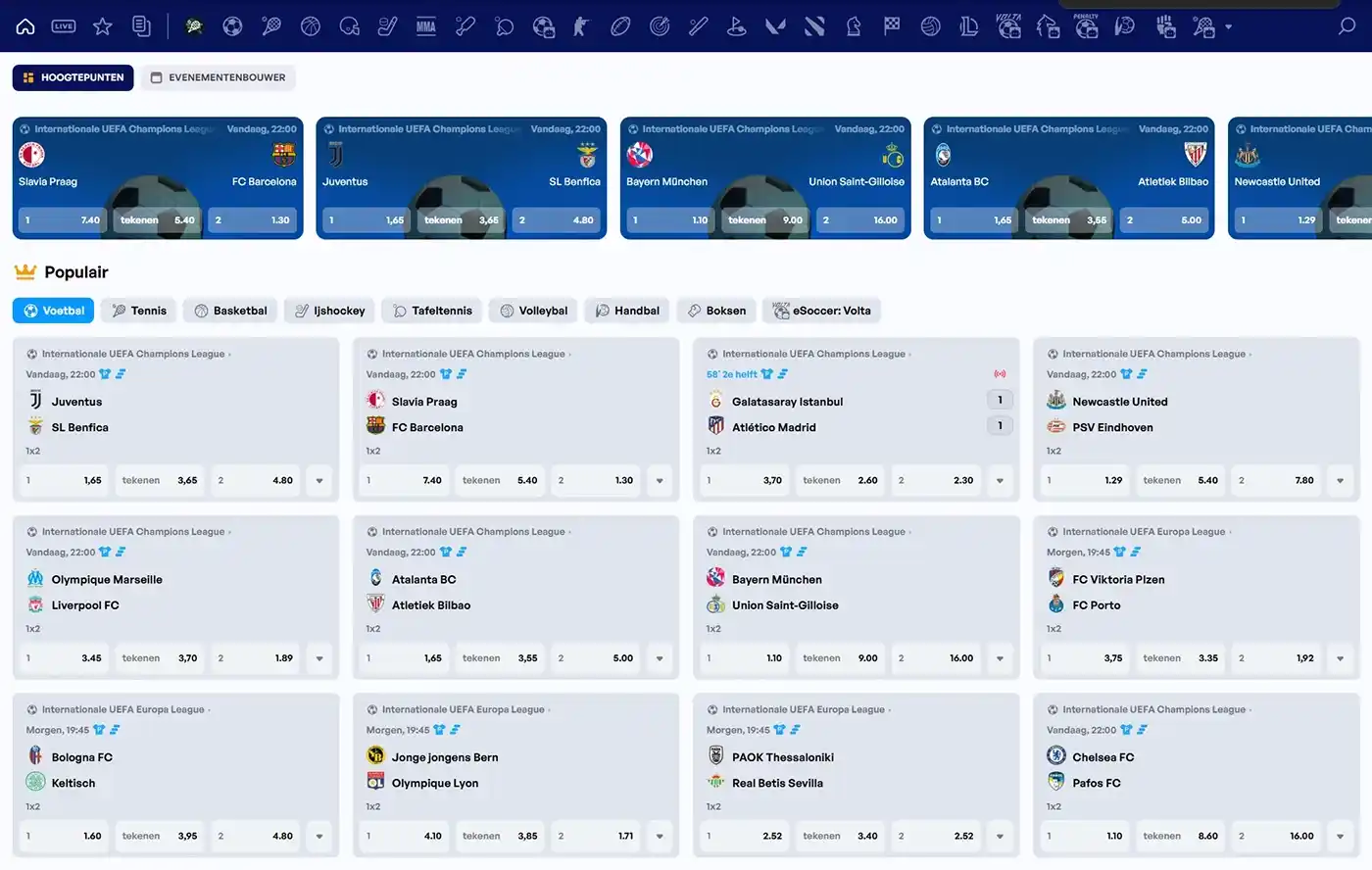Image resolution: width=1372 pixels, height=870 pixels.
Task: Select the Tafeltennis filter tab
Action: click(431, 311)
